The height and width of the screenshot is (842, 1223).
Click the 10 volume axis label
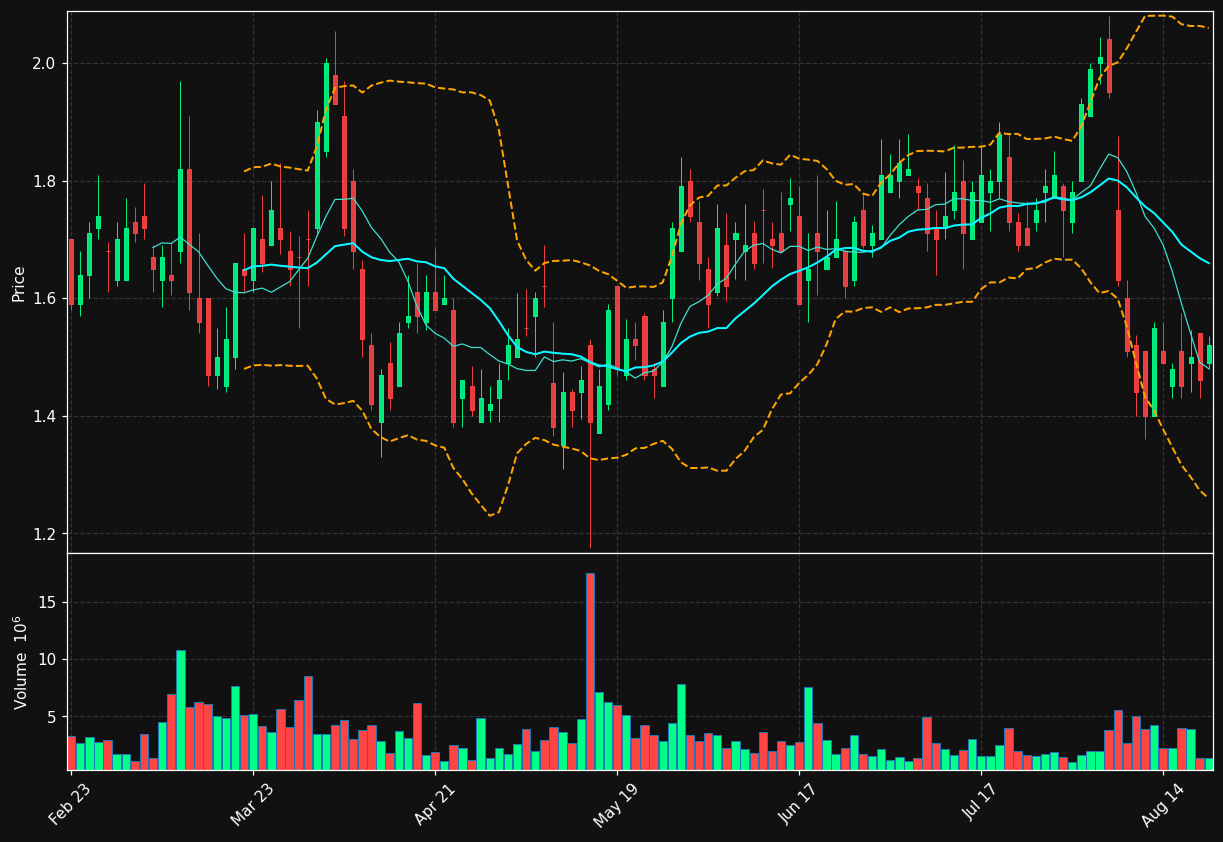click(49, 660)
